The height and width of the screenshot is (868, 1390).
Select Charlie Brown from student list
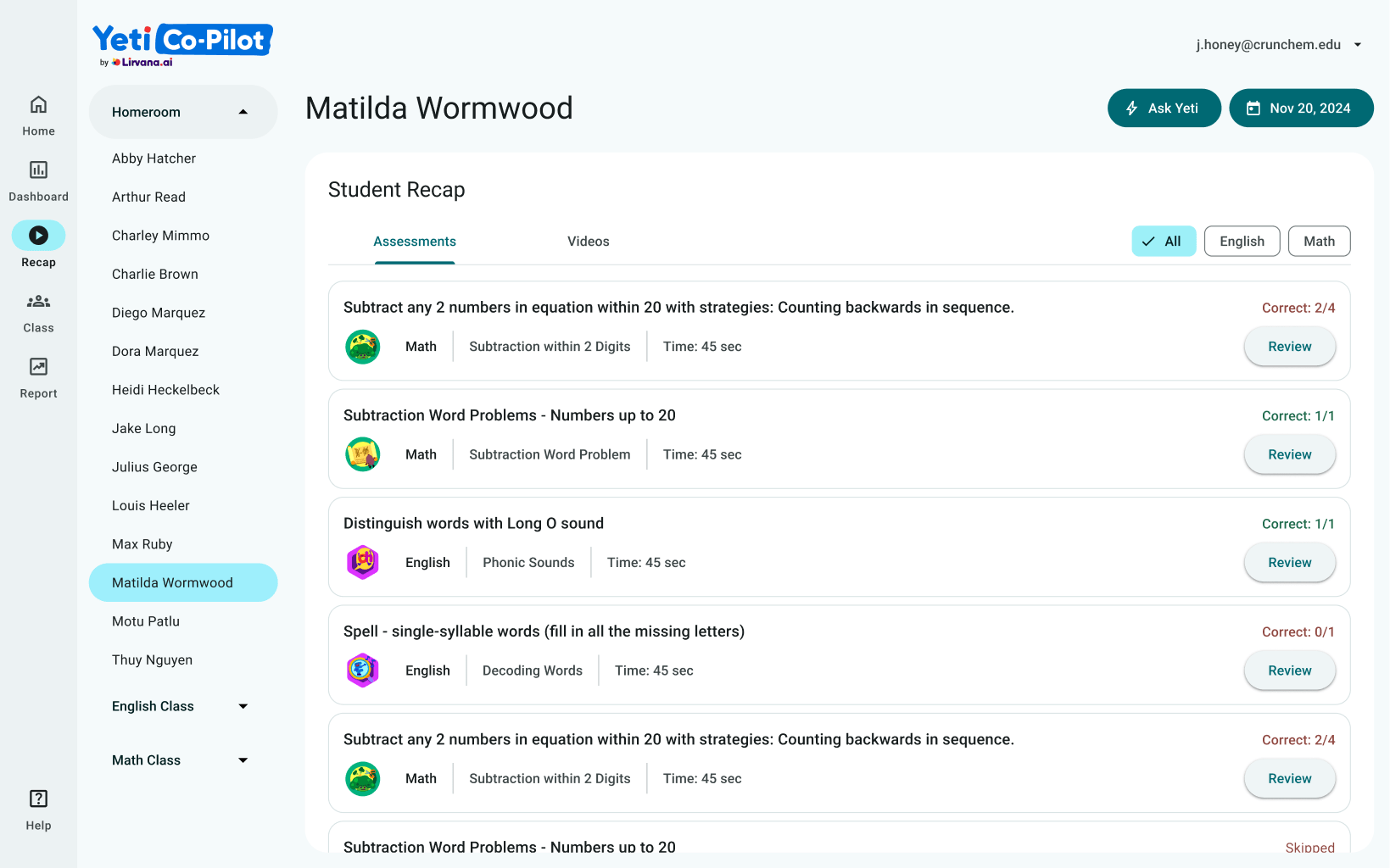pos(155,274)
